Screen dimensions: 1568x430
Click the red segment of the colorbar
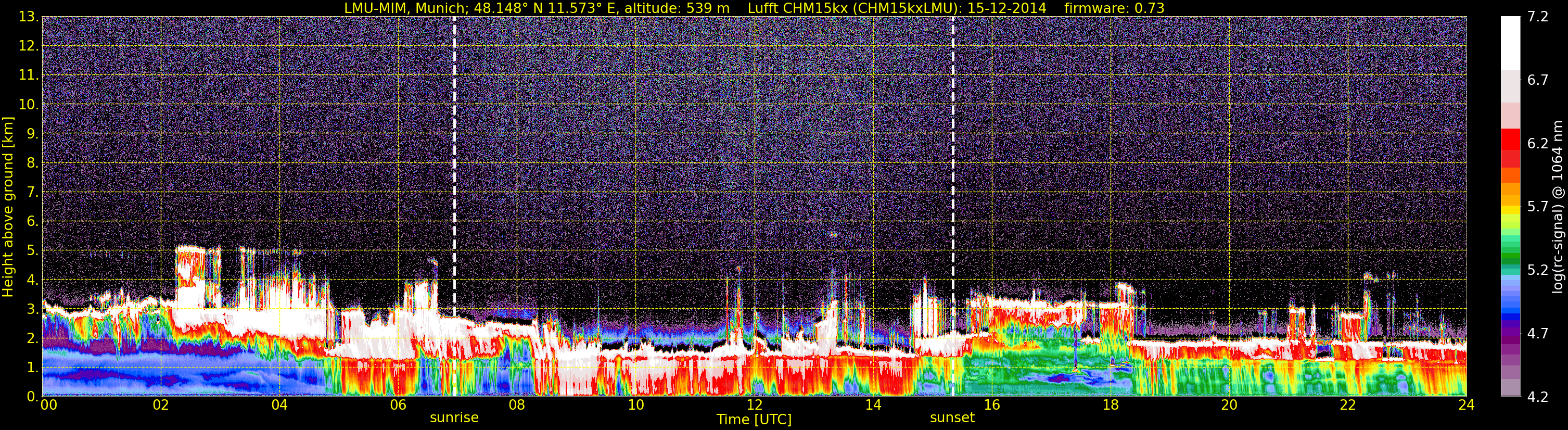pyautogui.click(x=1510, y=138)
